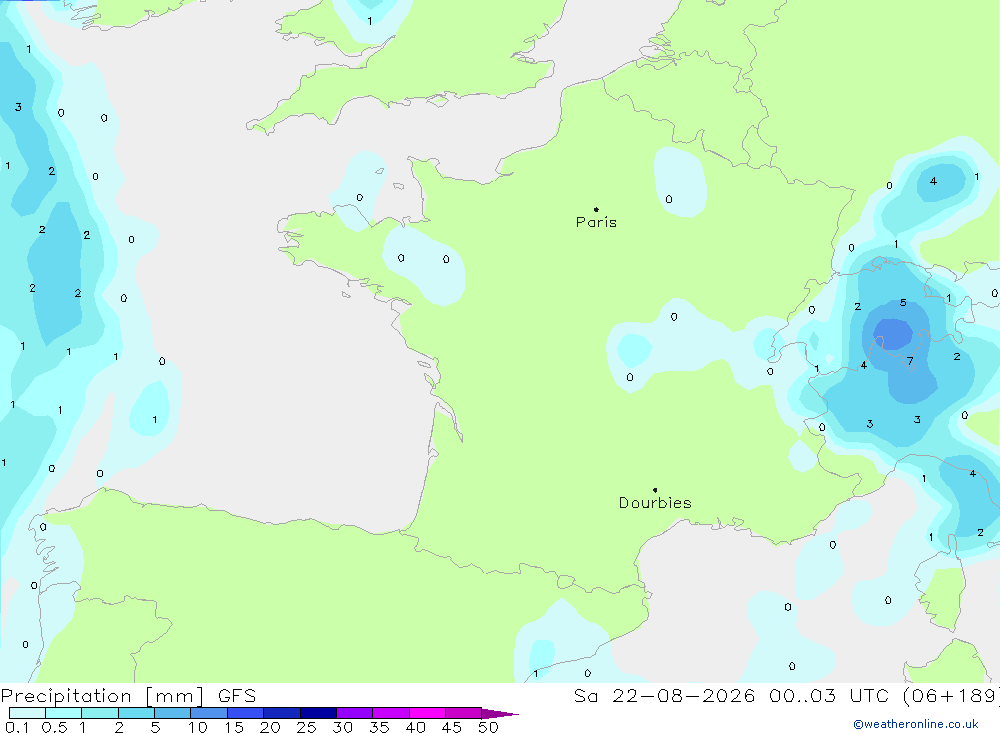Viewport: 1000px width, 733px height.
Task: Click the 0 value northeast of Paris
Action: (668, 199)
